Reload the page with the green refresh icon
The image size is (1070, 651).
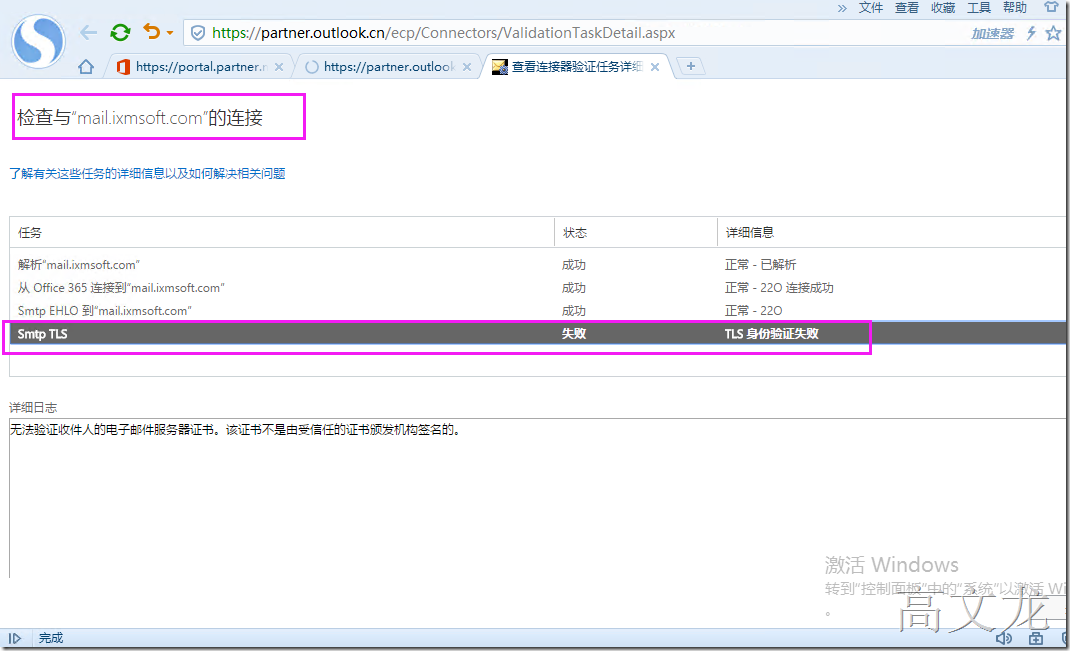tap(121, 32)
